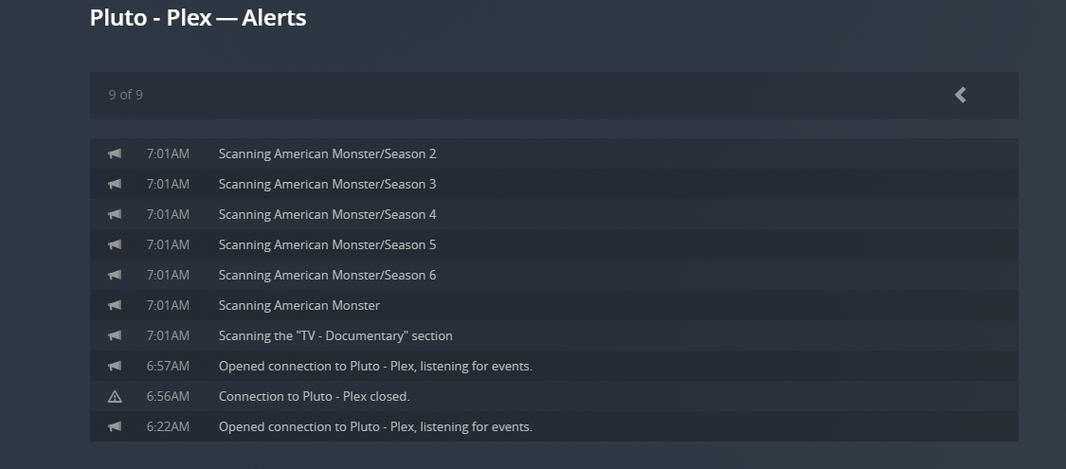The height and width of the screenshot is (469, 1066).
Task: Click megaphone icon for Season 6 scan
Action: (x=115, y=275)
